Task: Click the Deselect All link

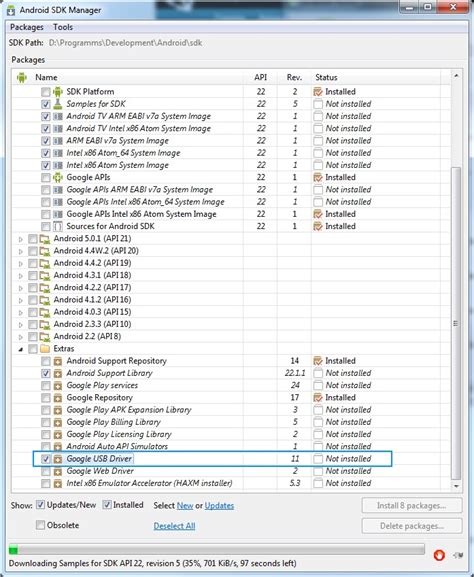Action: click(174, 526)
